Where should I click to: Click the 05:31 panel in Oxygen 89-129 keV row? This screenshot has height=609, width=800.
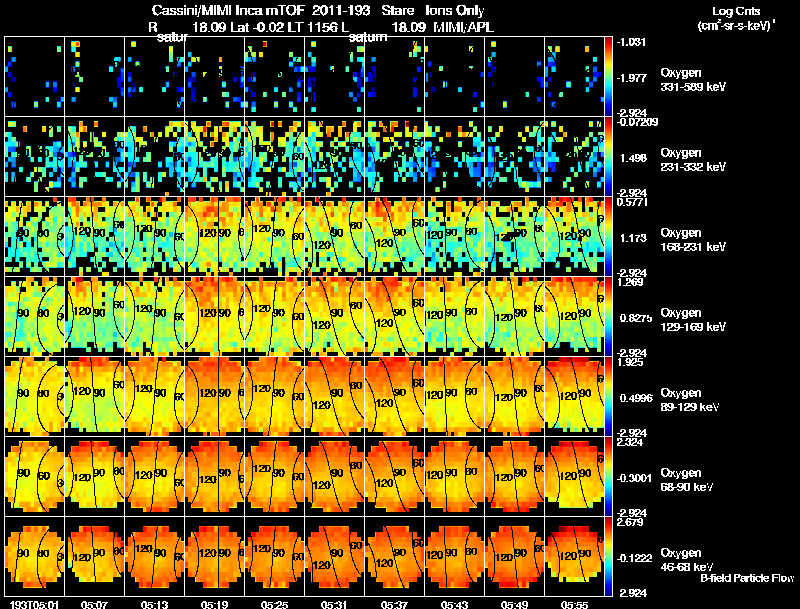[x=335, y=396]
